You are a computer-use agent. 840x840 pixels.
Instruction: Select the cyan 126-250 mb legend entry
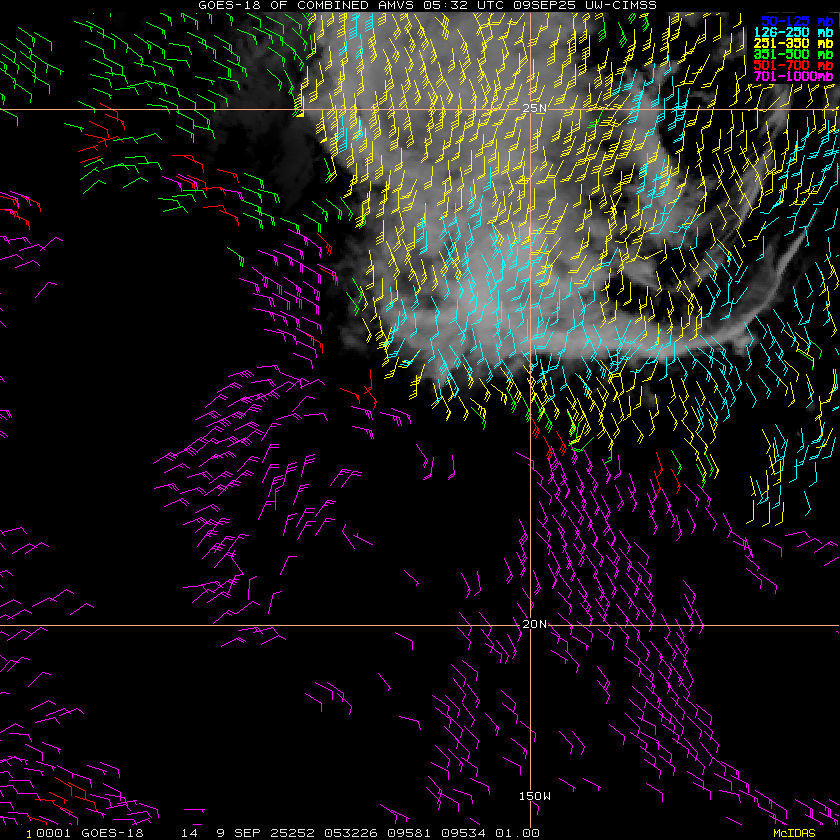point(796,32)
